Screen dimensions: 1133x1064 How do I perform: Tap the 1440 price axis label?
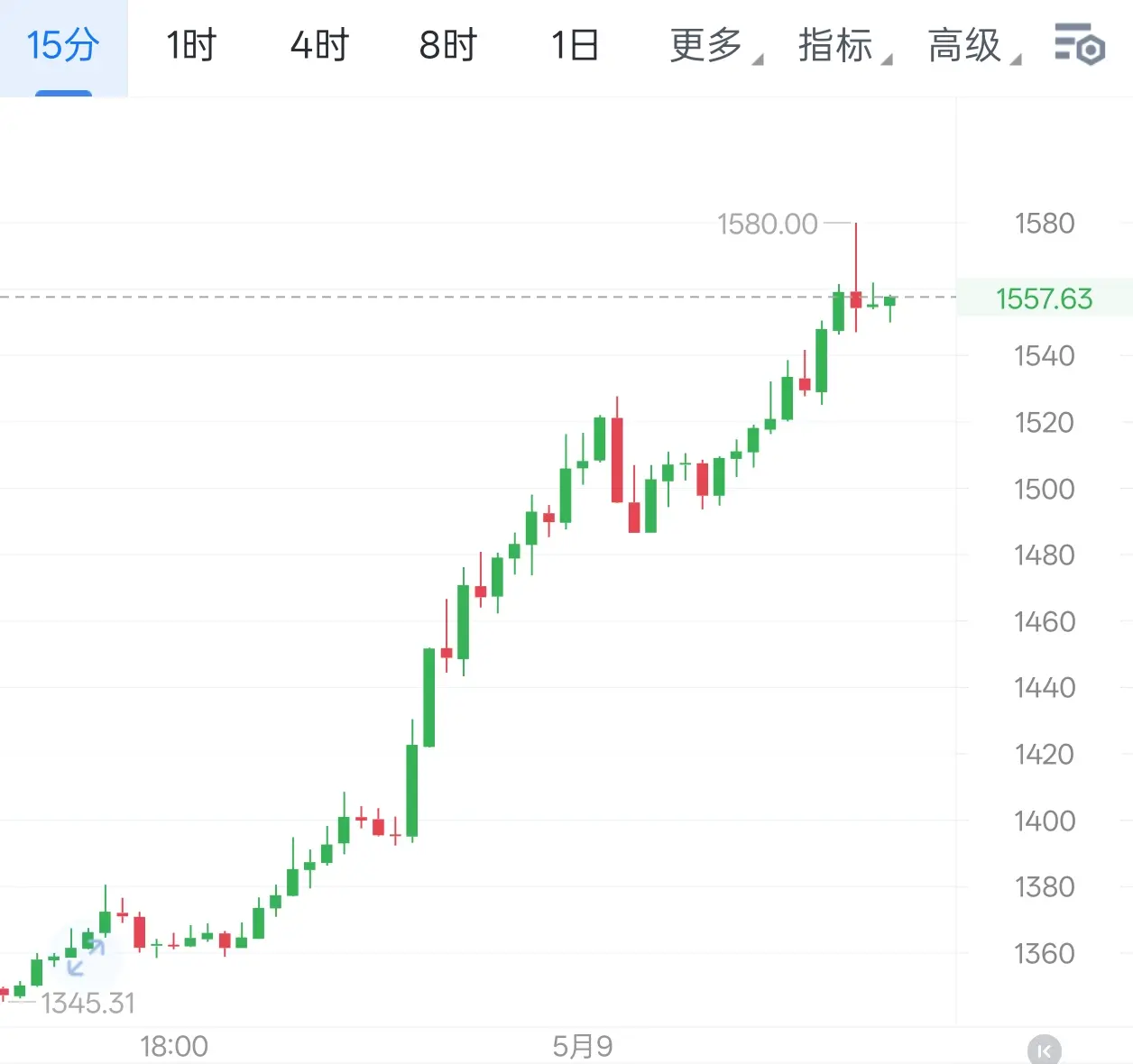[x=1045, y=687]
